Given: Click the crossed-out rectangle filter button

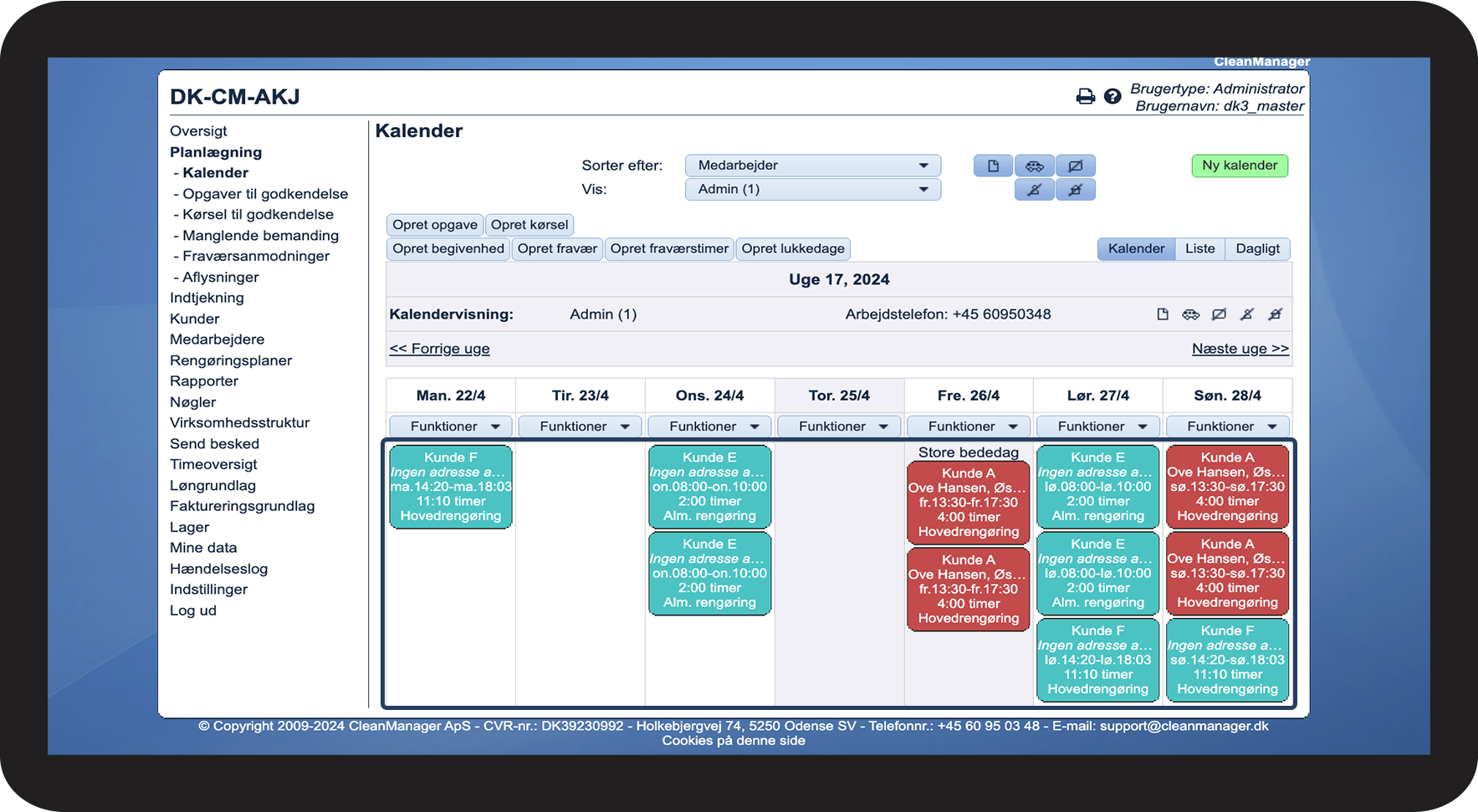Looking at the screenshot, I should (1076, 166).
